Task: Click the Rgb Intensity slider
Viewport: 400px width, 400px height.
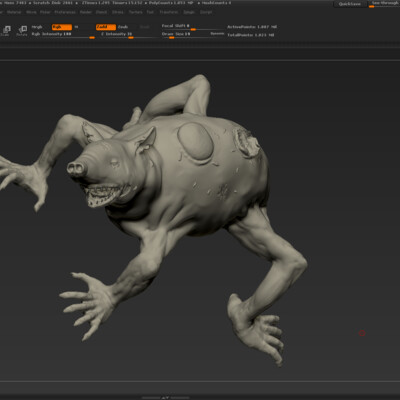Action: pos(63,35)
